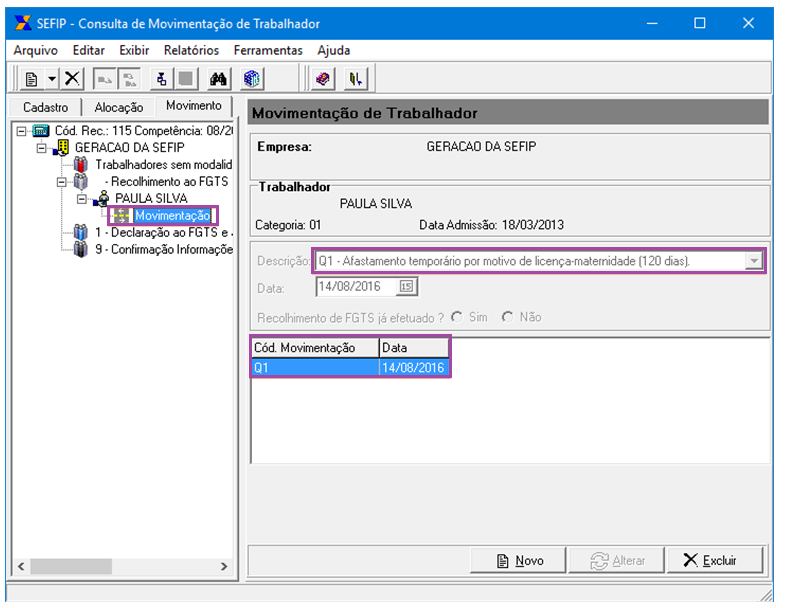
Task: Click the Novo button
Action: tap(518, 561)
